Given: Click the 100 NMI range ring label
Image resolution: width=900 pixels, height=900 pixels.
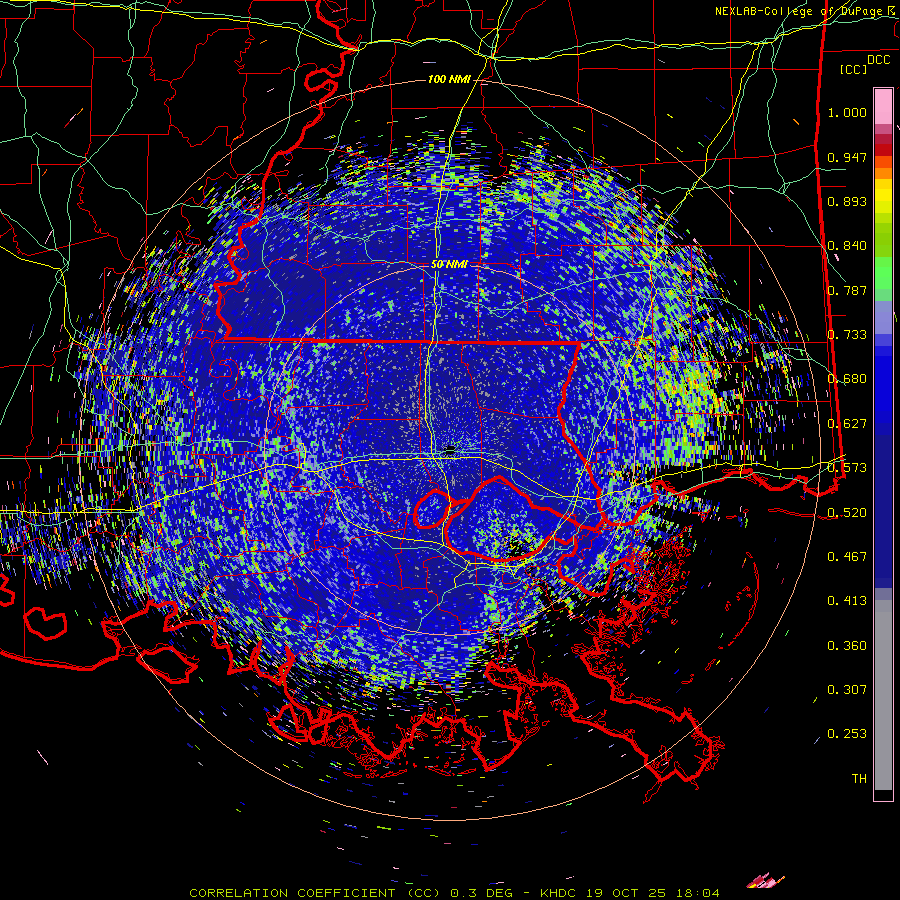Looking at the screenshot, I should [449, 79].
